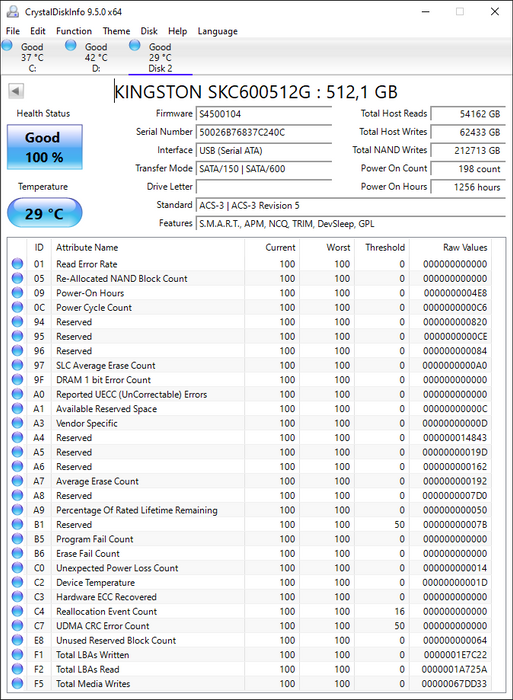Click status icon for Available Reserved Space

(17, 408)
